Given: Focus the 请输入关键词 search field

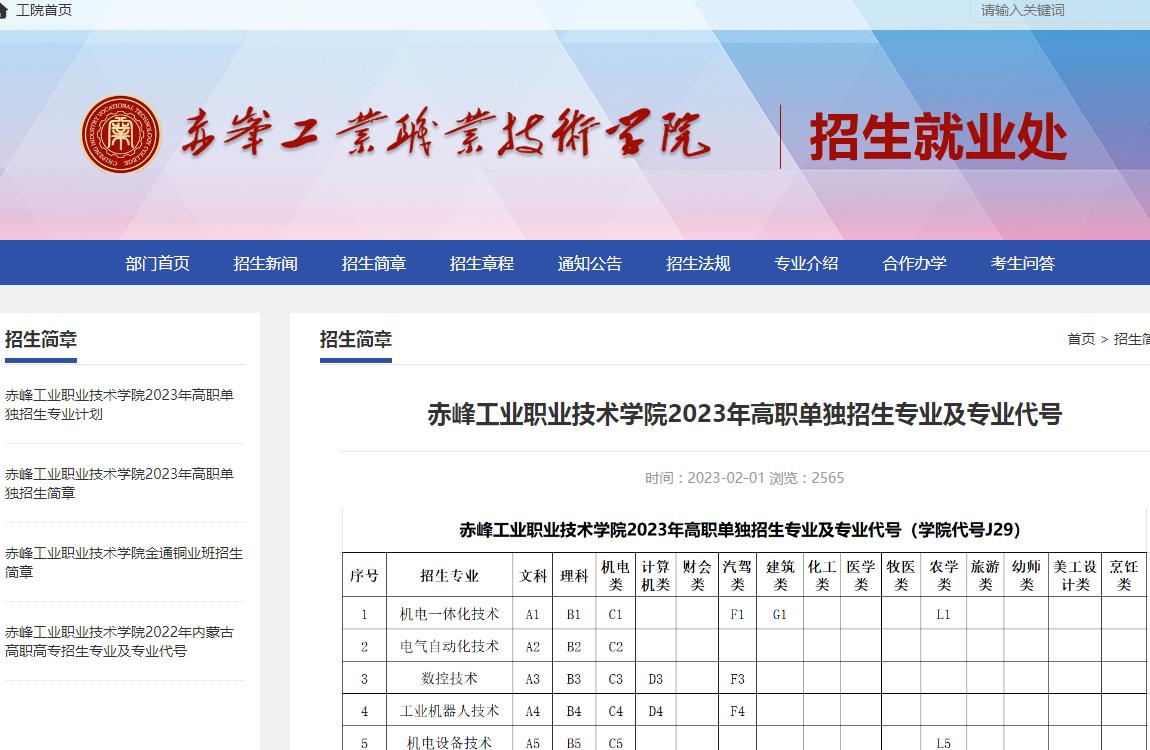Looking at the screenshot, I should click(x=1060, y=10).
